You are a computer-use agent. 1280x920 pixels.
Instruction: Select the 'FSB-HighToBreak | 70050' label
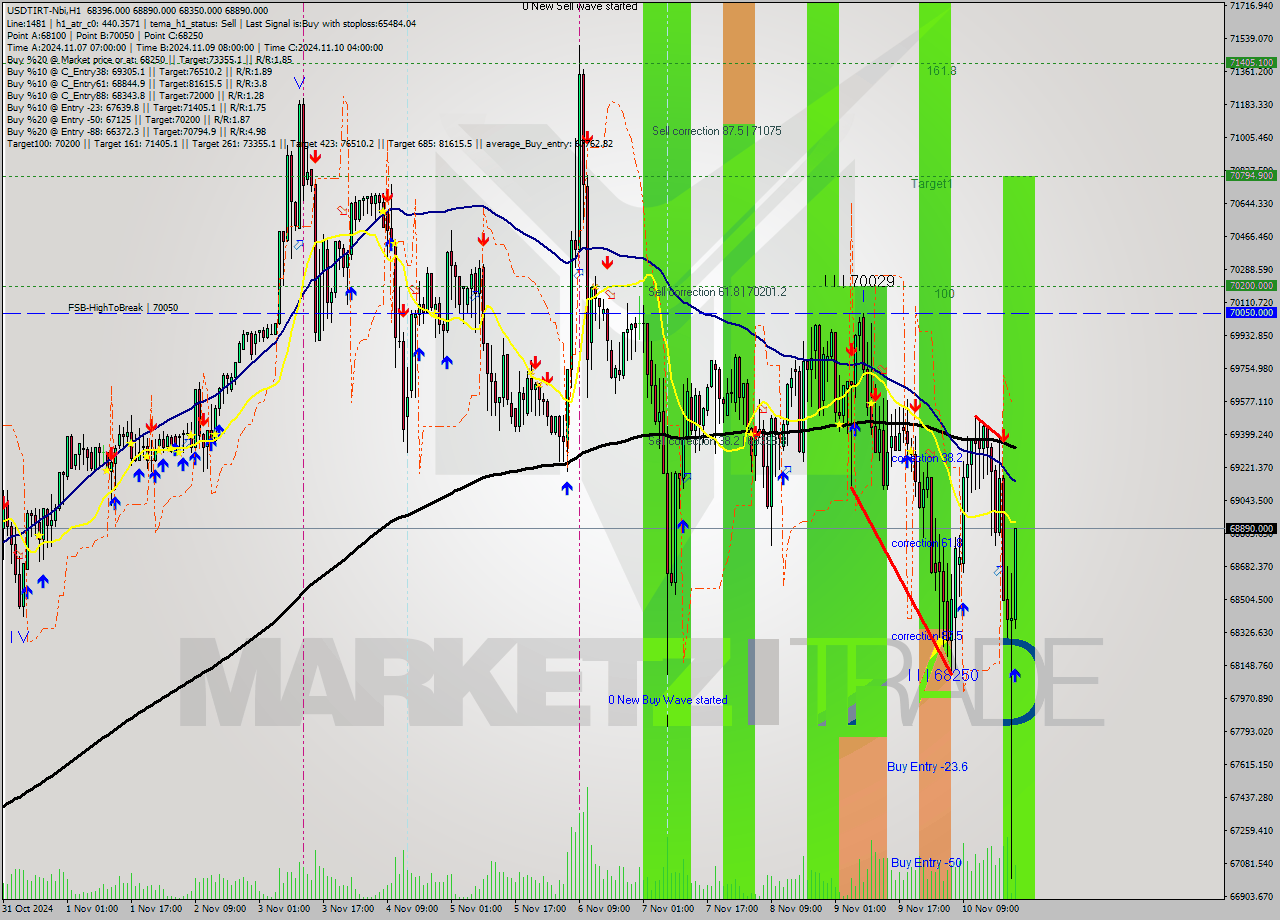123,308
